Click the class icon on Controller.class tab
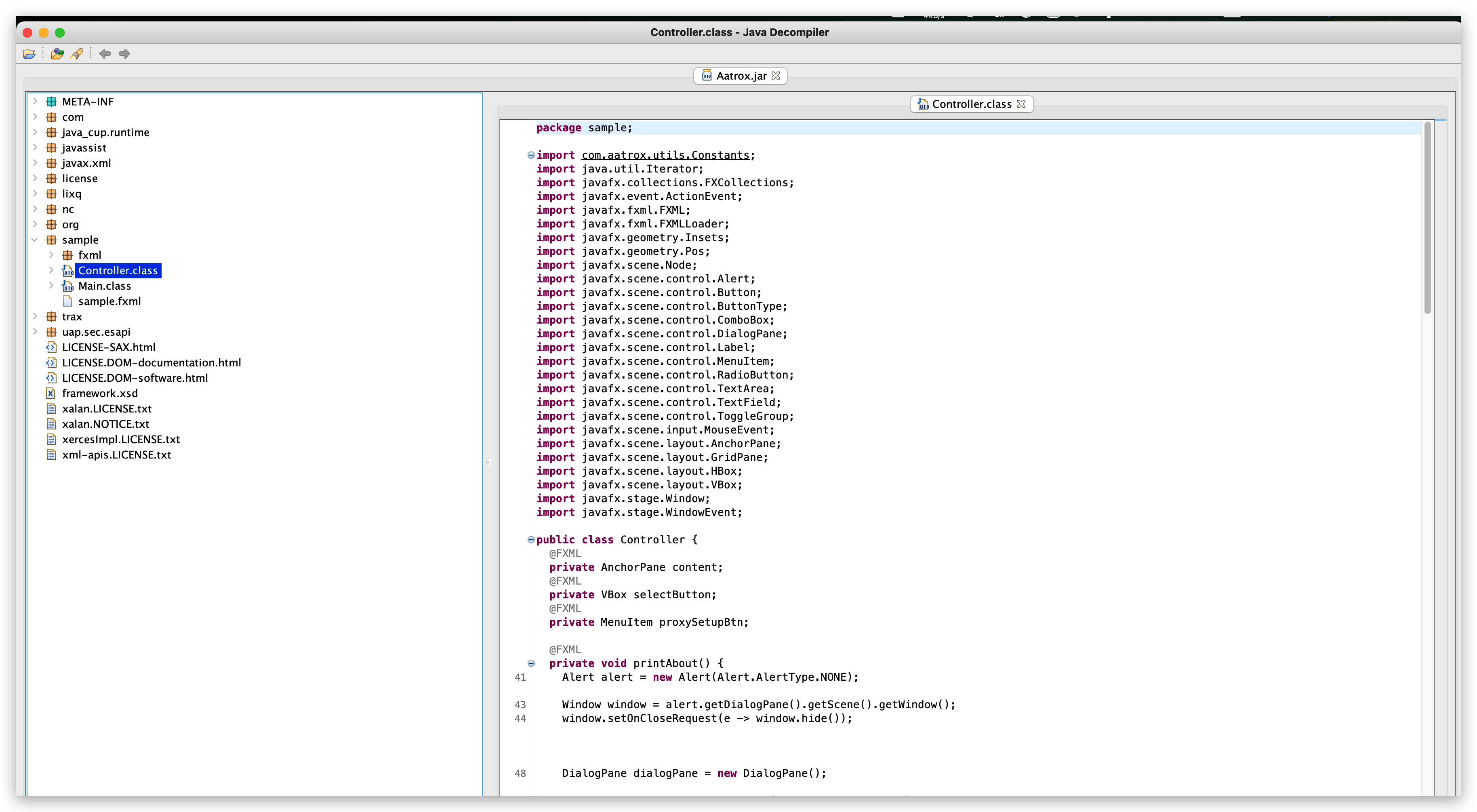 (923, 104)
